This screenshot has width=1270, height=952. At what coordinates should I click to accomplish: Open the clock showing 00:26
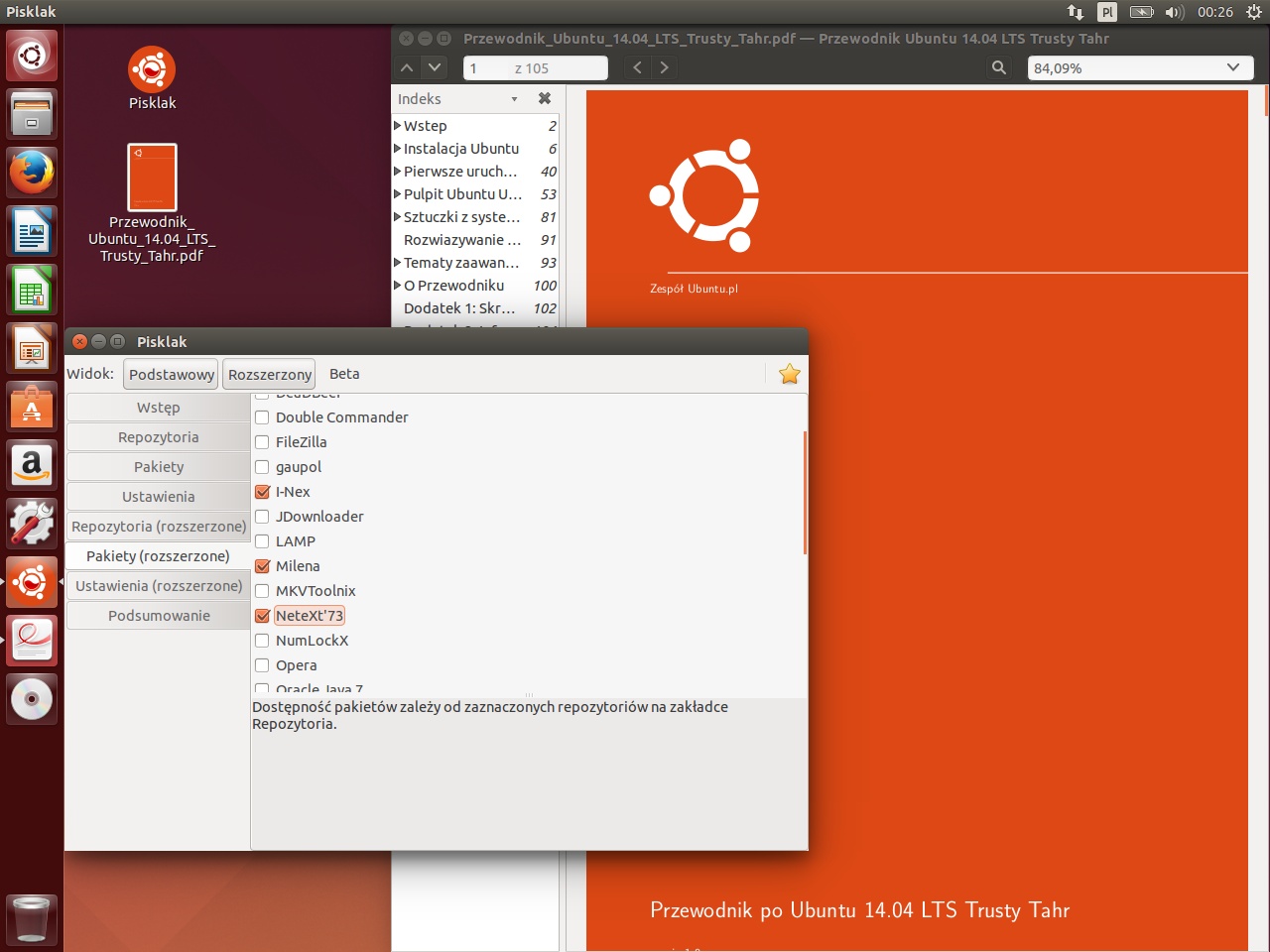tap(1215, 12)
